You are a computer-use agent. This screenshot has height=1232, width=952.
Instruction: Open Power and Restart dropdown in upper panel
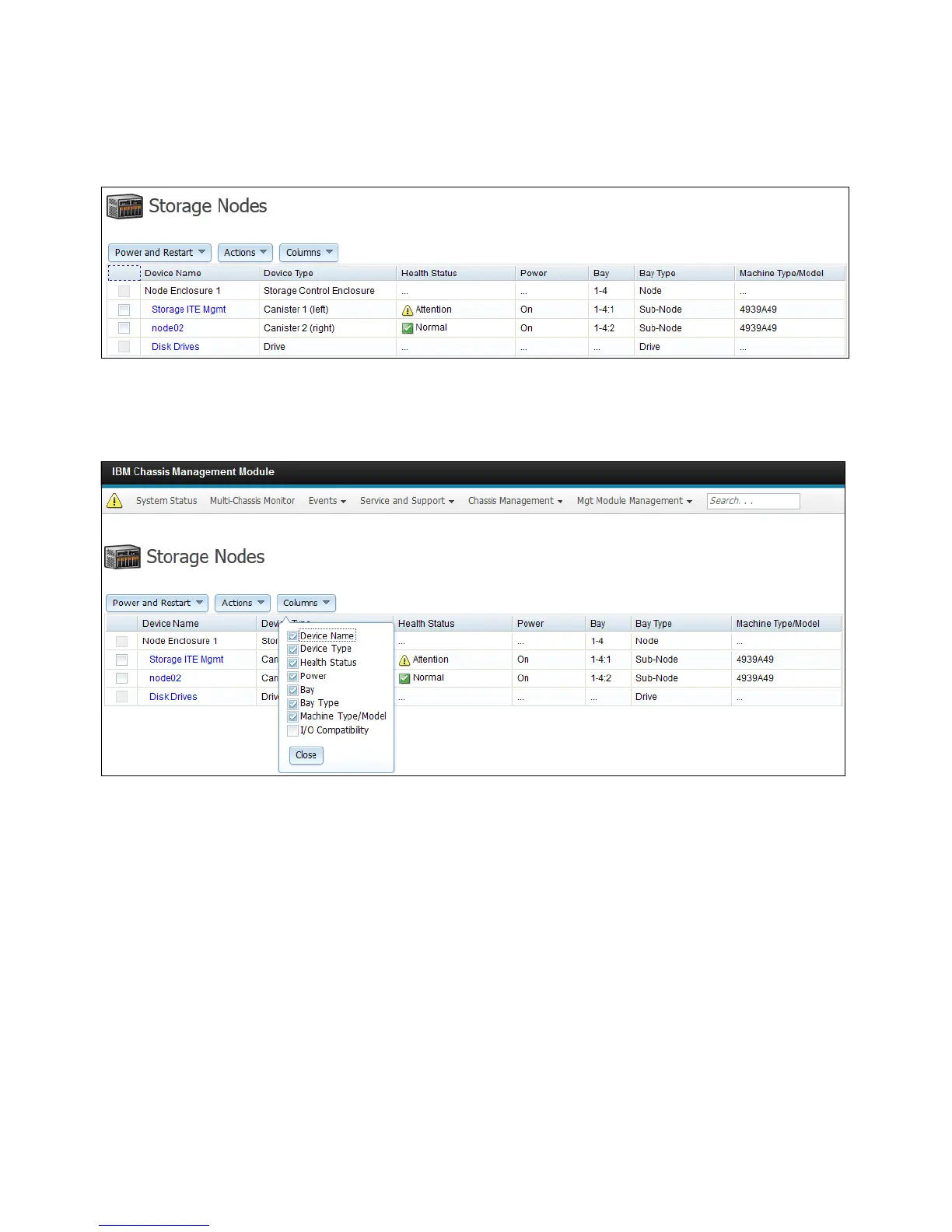pos(159,253)
